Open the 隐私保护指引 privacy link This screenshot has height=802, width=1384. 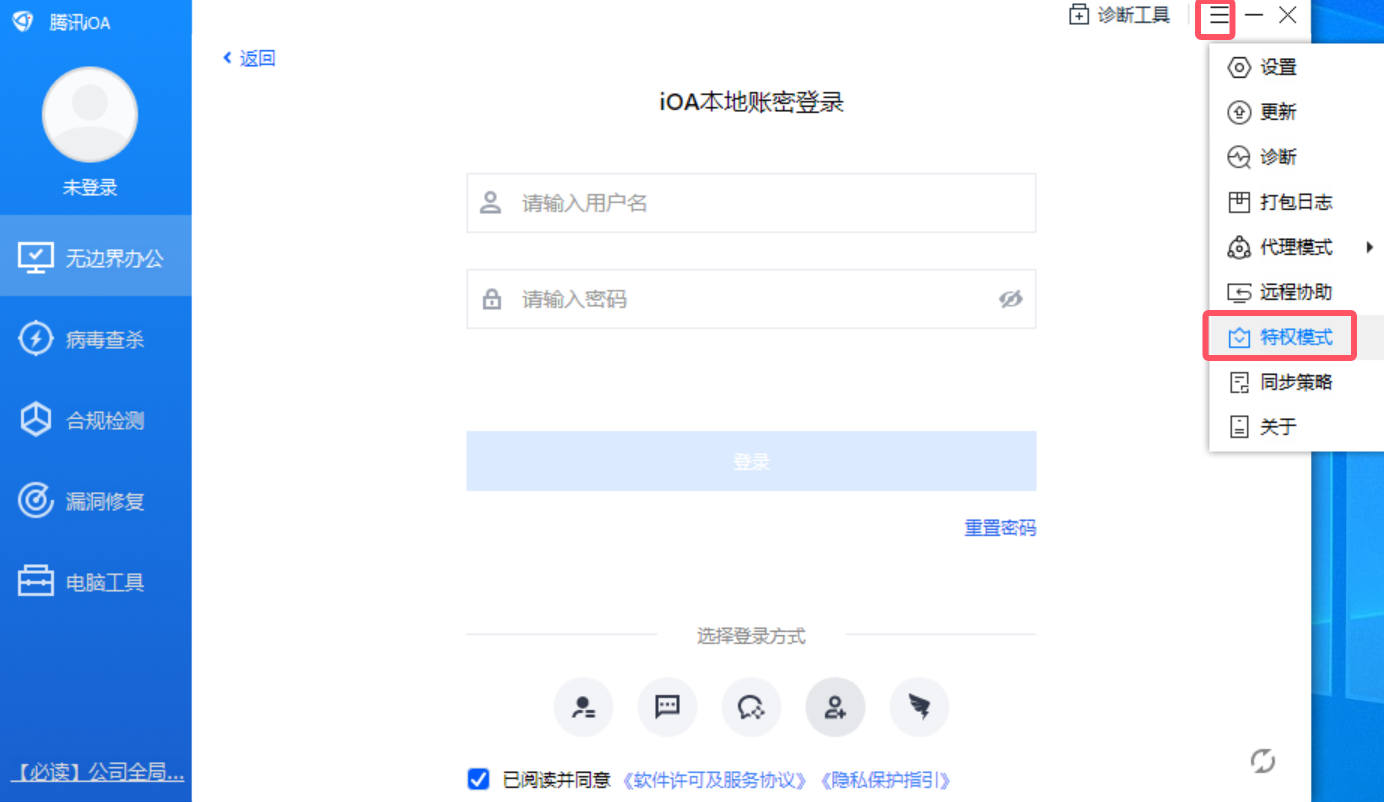coord(884,780)
